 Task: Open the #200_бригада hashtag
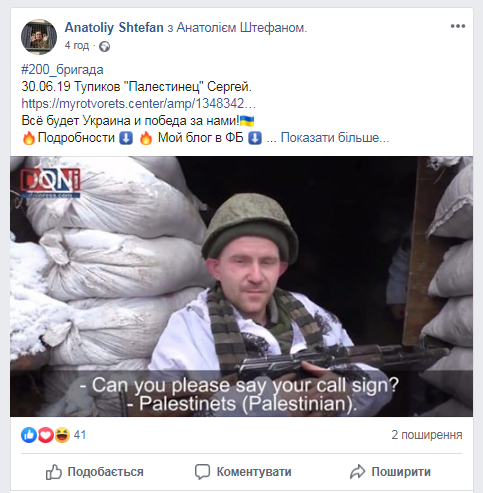[62, 70]
